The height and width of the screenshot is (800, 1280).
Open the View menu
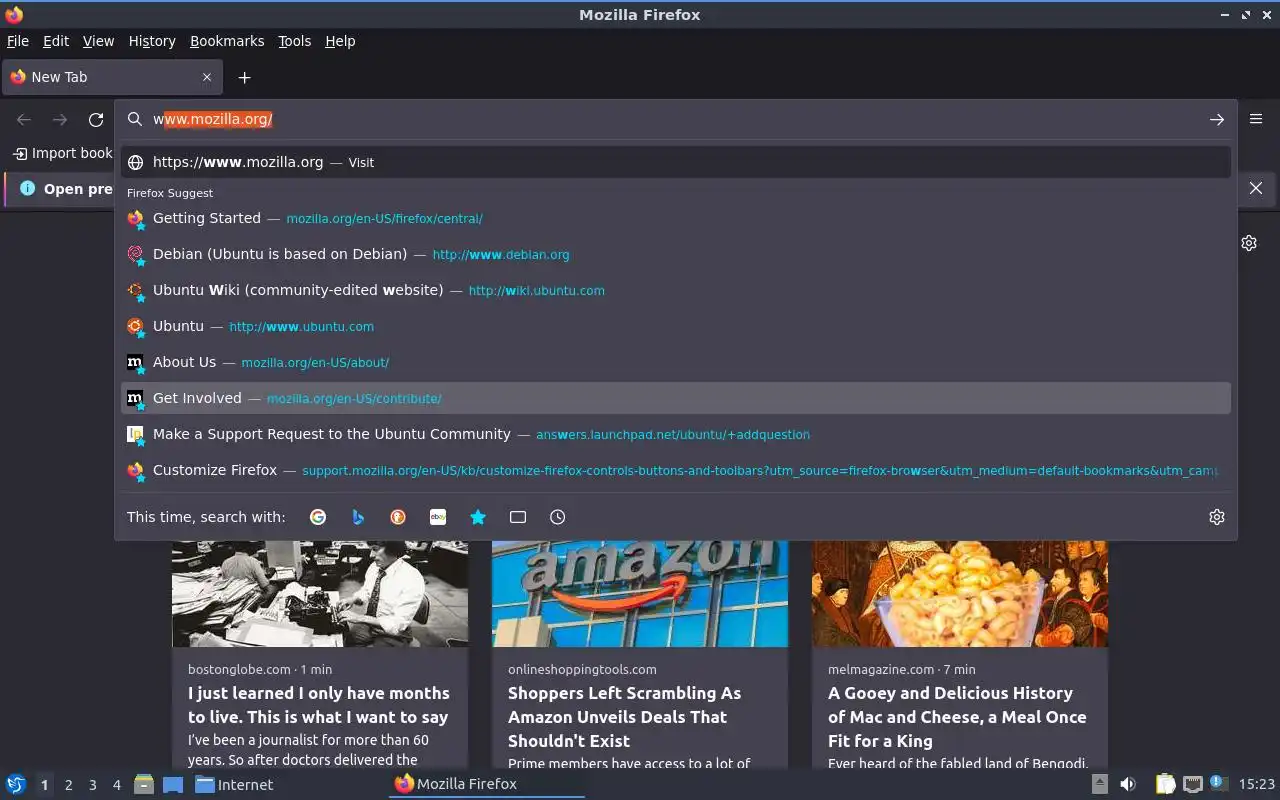pos(98,41)
